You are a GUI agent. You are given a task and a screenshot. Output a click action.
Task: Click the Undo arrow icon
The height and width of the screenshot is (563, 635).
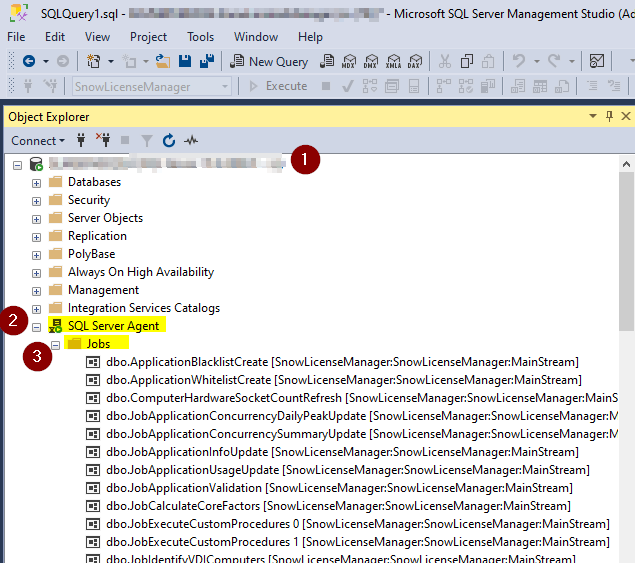point(519,61)
